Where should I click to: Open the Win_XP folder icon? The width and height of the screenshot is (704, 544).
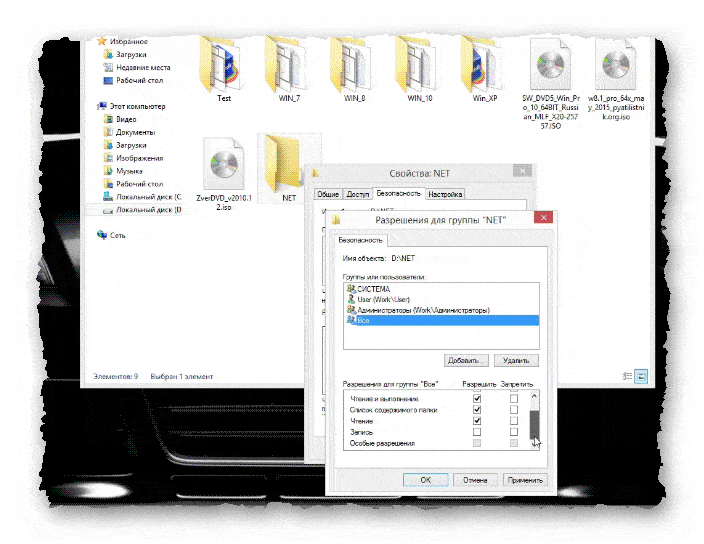483,64
